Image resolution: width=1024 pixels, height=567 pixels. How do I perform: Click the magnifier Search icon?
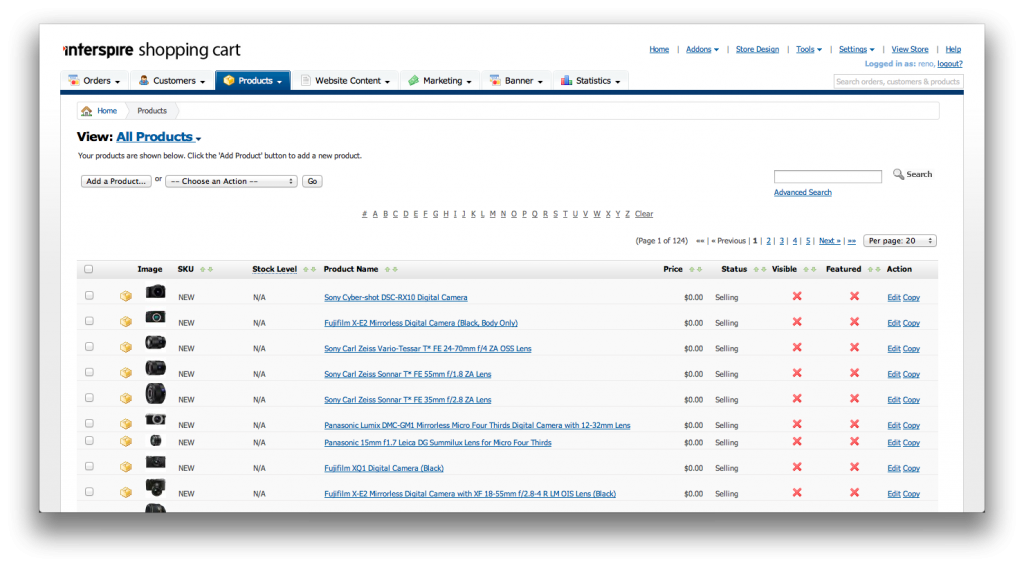coord(898,174)
